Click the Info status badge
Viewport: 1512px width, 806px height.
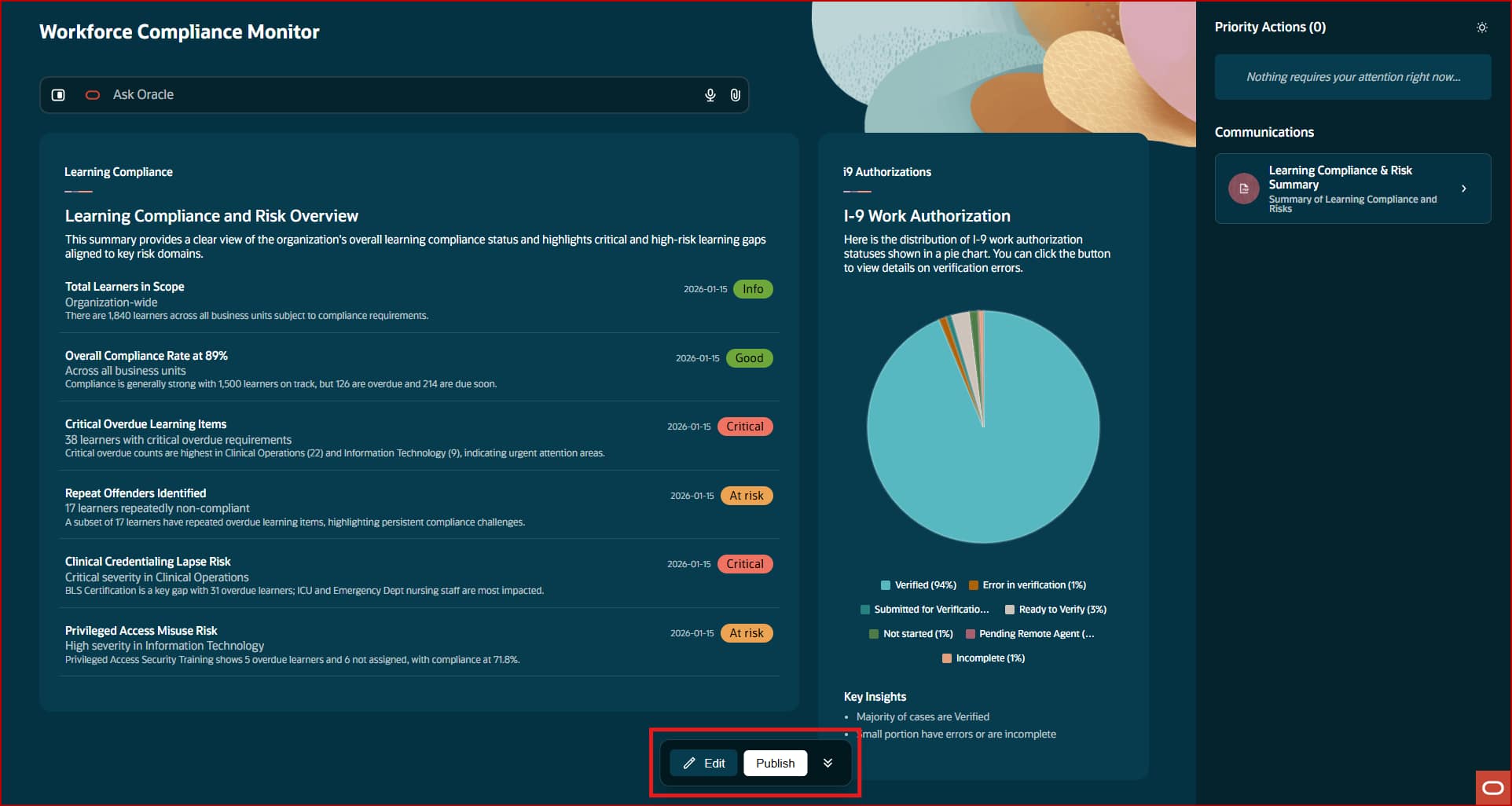[x=753, y=289]
